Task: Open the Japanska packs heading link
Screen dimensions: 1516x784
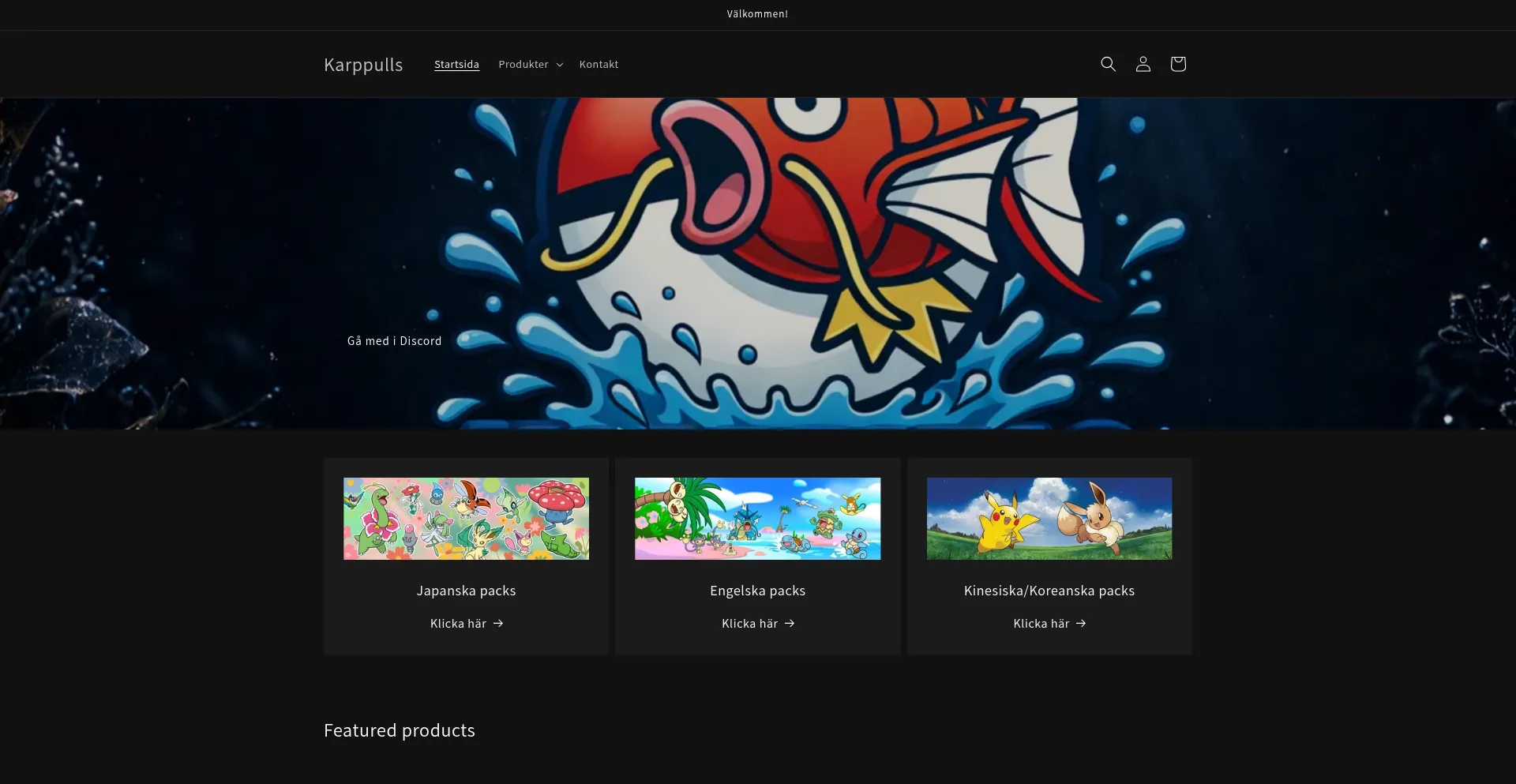Action: 466,591
